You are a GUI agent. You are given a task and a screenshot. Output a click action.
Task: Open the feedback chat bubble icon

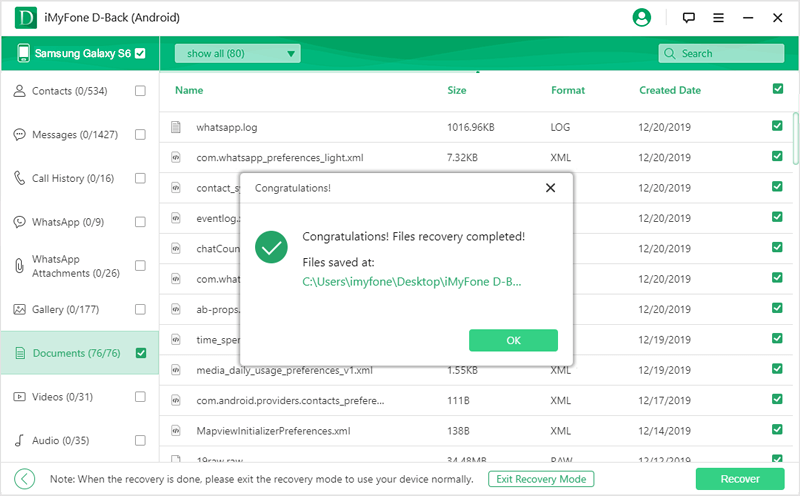(688, 18)
